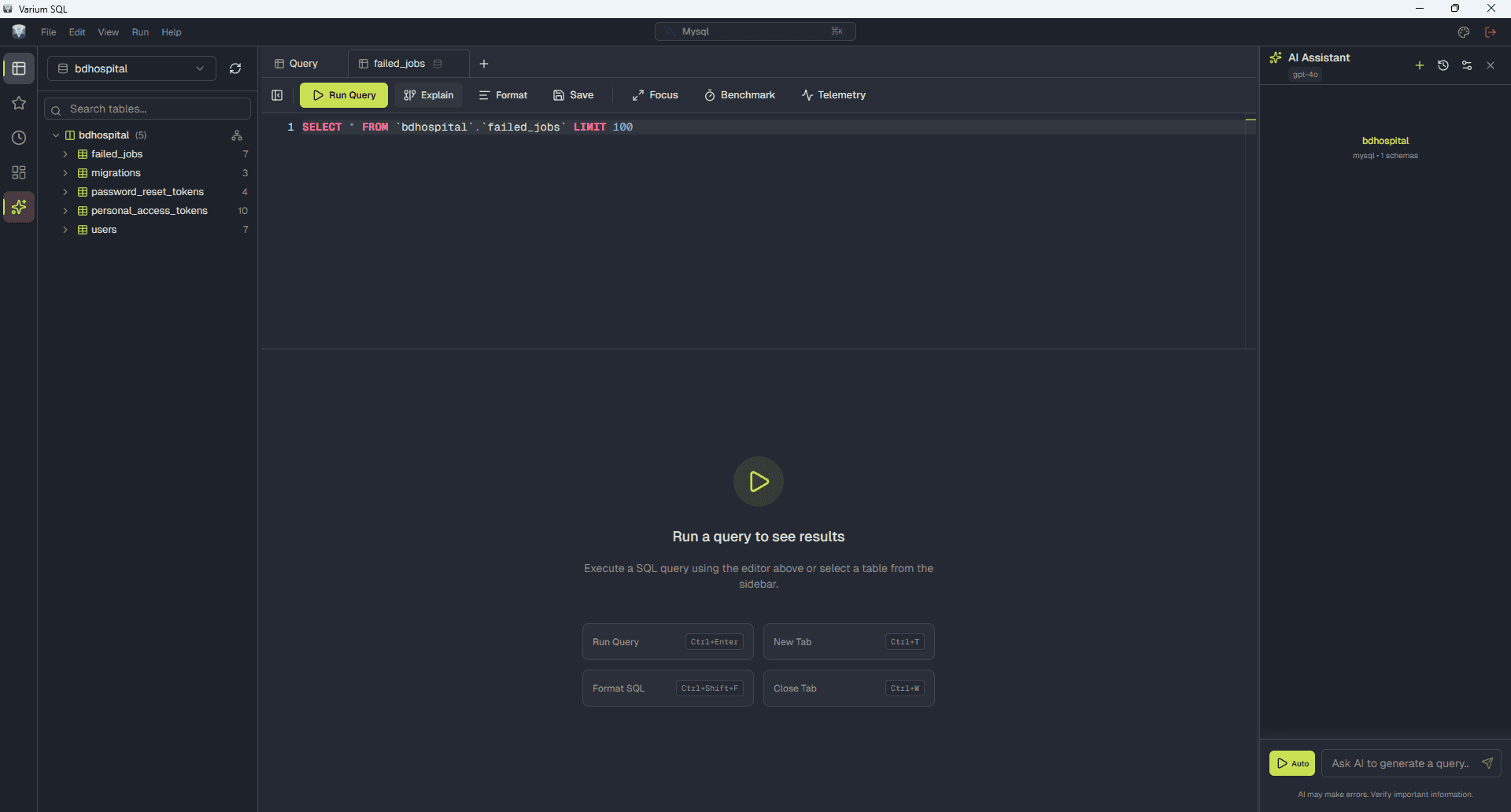This screenshot has height=812, width=1511.
Task: Open AI Assistant settings
Action: click(1467, 65)
